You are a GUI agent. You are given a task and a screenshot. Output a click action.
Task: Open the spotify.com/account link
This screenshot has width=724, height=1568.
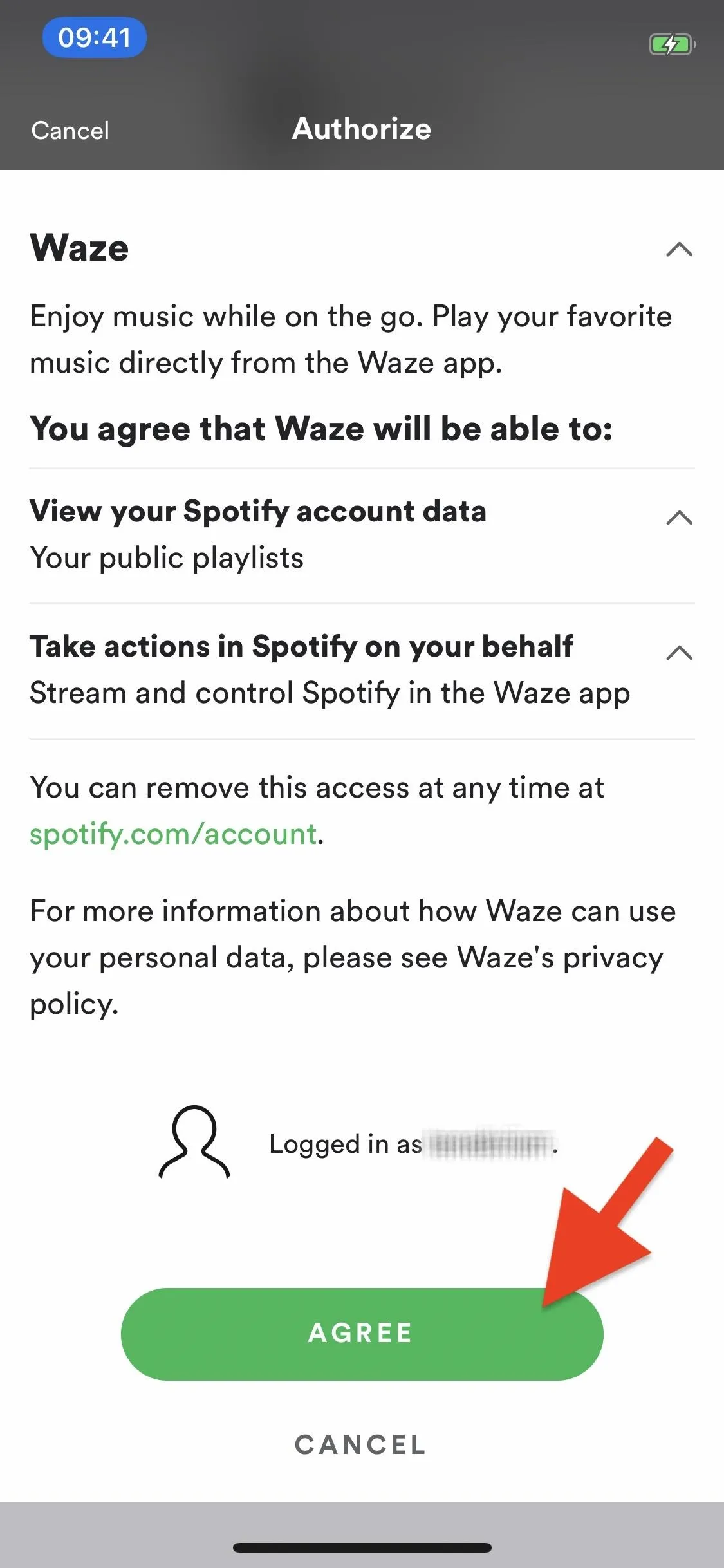coord(174,834)
